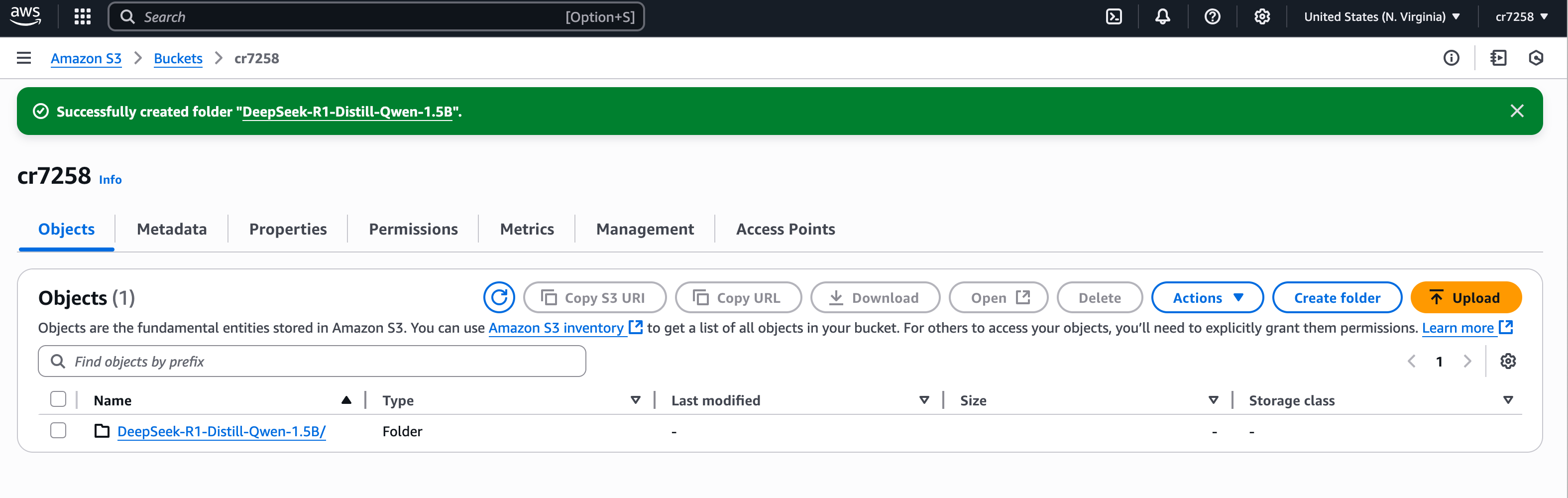Open the DeepSeek-R1-Distill-Qwen-1.5B/ folder link
This screenshot has width=1568, height=498.
point(221,431)
